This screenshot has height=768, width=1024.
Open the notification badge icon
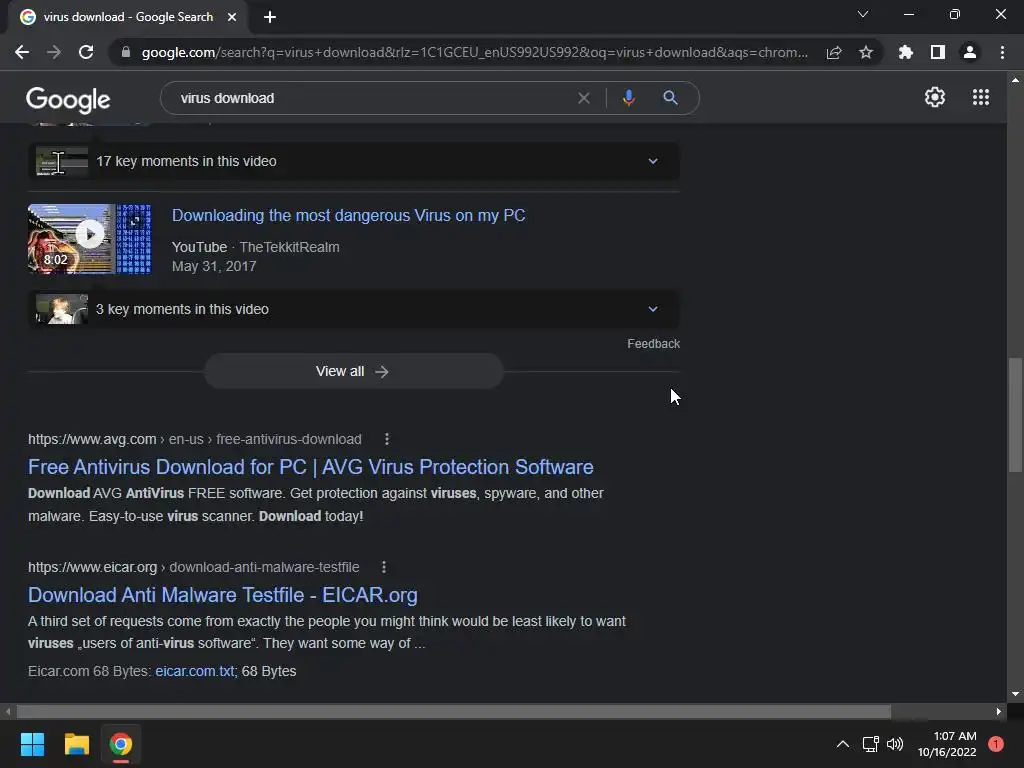pos(995,744)
